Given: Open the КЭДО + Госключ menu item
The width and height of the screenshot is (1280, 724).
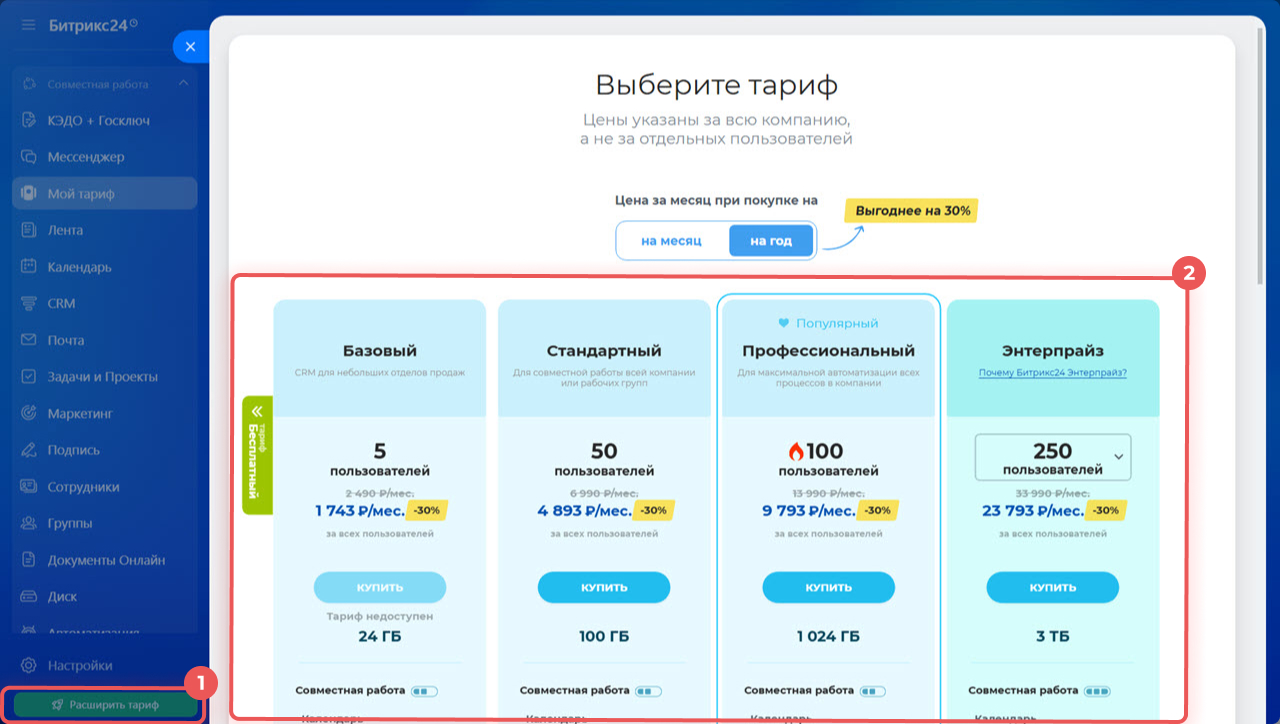Looking at the screenshot, I should [105, 120].
